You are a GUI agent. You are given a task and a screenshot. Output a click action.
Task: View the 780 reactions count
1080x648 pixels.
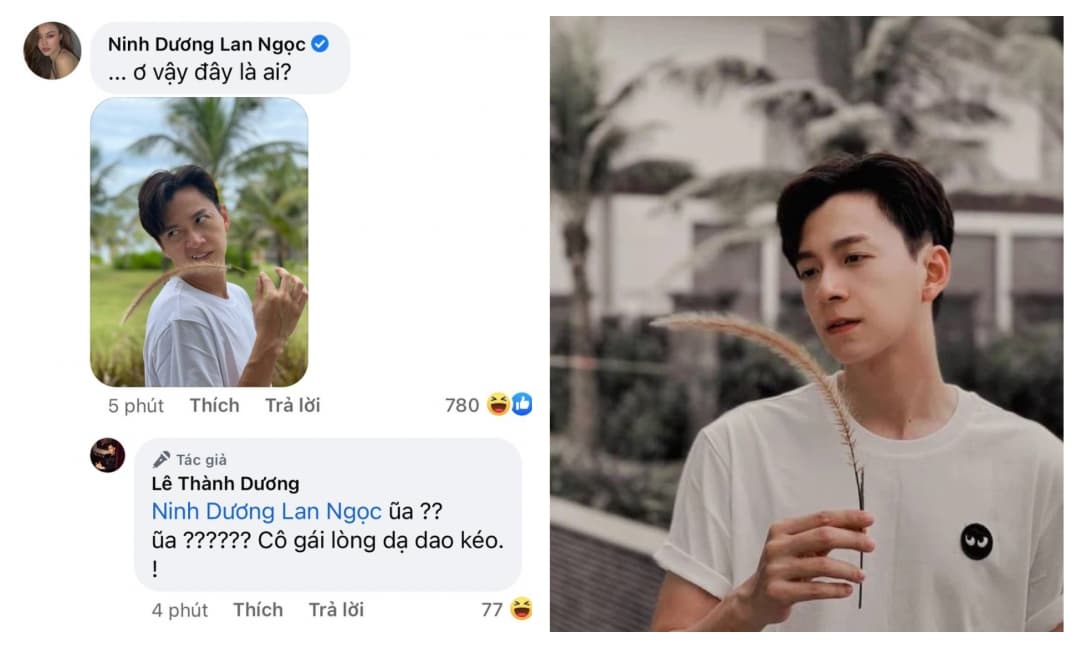coord(462,405)
